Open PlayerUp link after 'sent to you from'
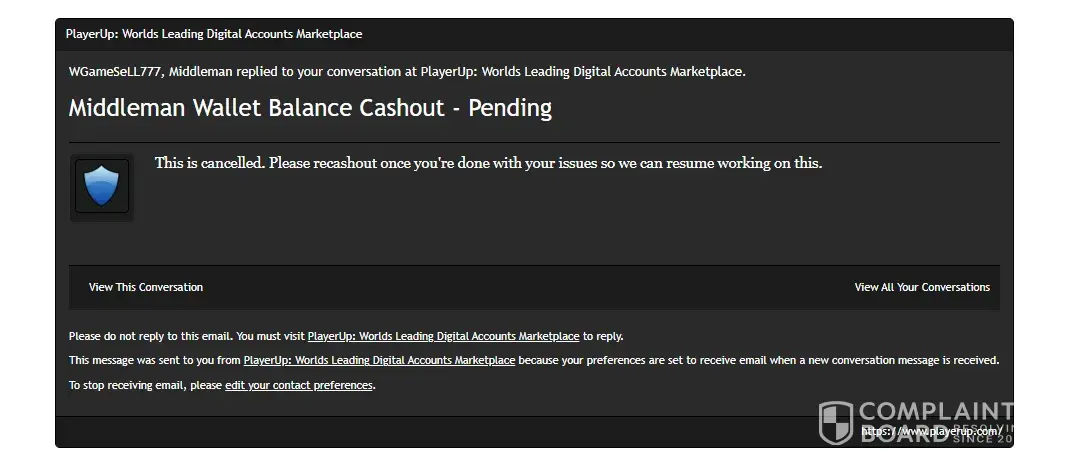This screenshot has width=1080, height=465. point(379,360)
